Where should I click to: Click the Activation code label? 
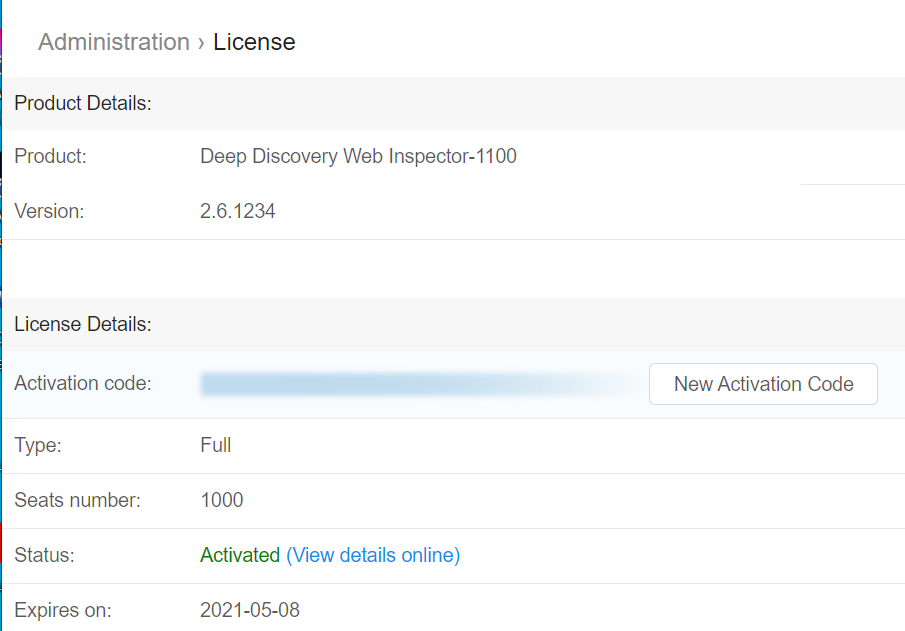pos(83,384)
